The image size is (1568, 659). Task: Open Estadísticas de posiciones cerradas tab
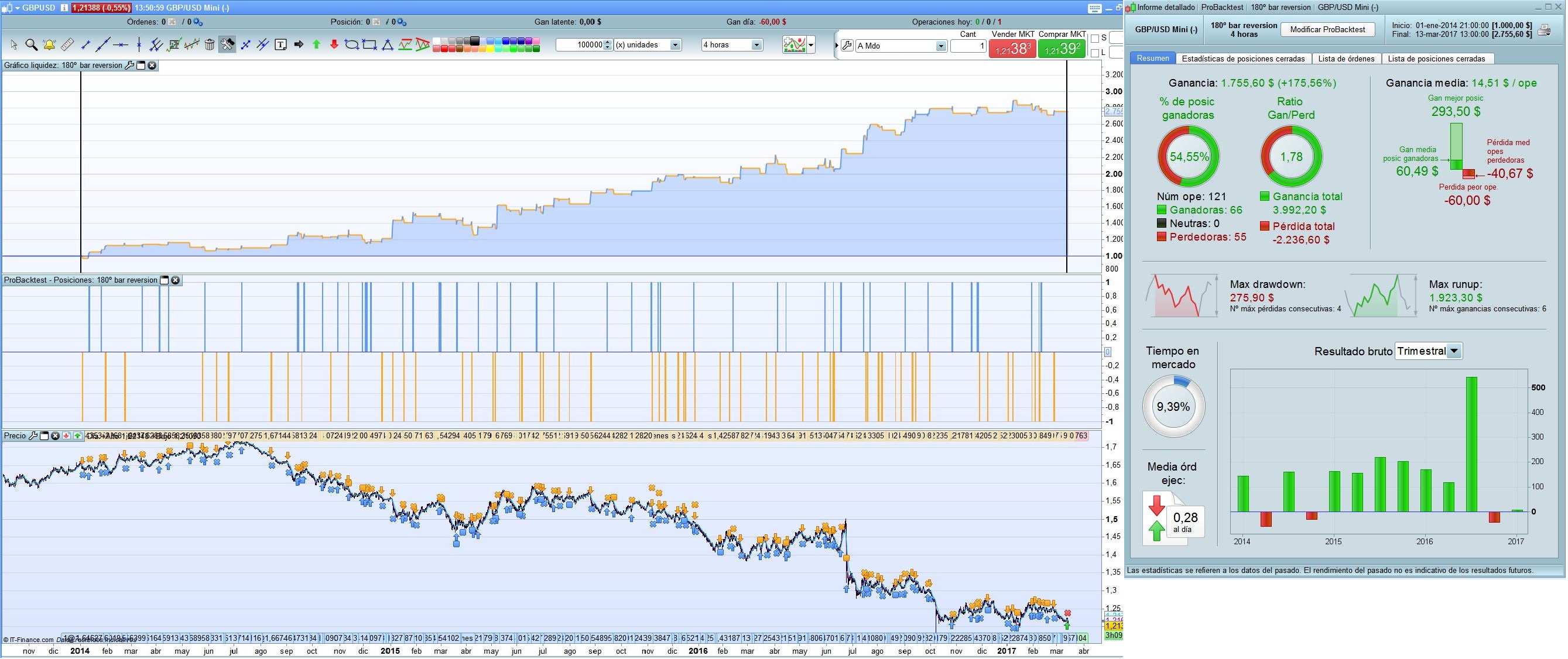pos(1243,59)
